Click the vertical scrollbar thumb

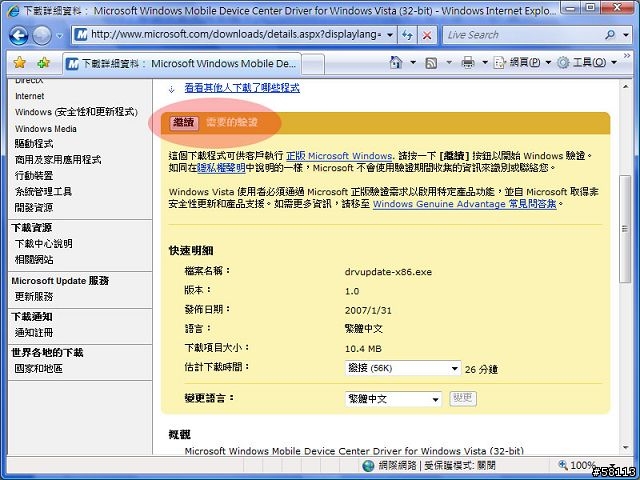(625, 229)
